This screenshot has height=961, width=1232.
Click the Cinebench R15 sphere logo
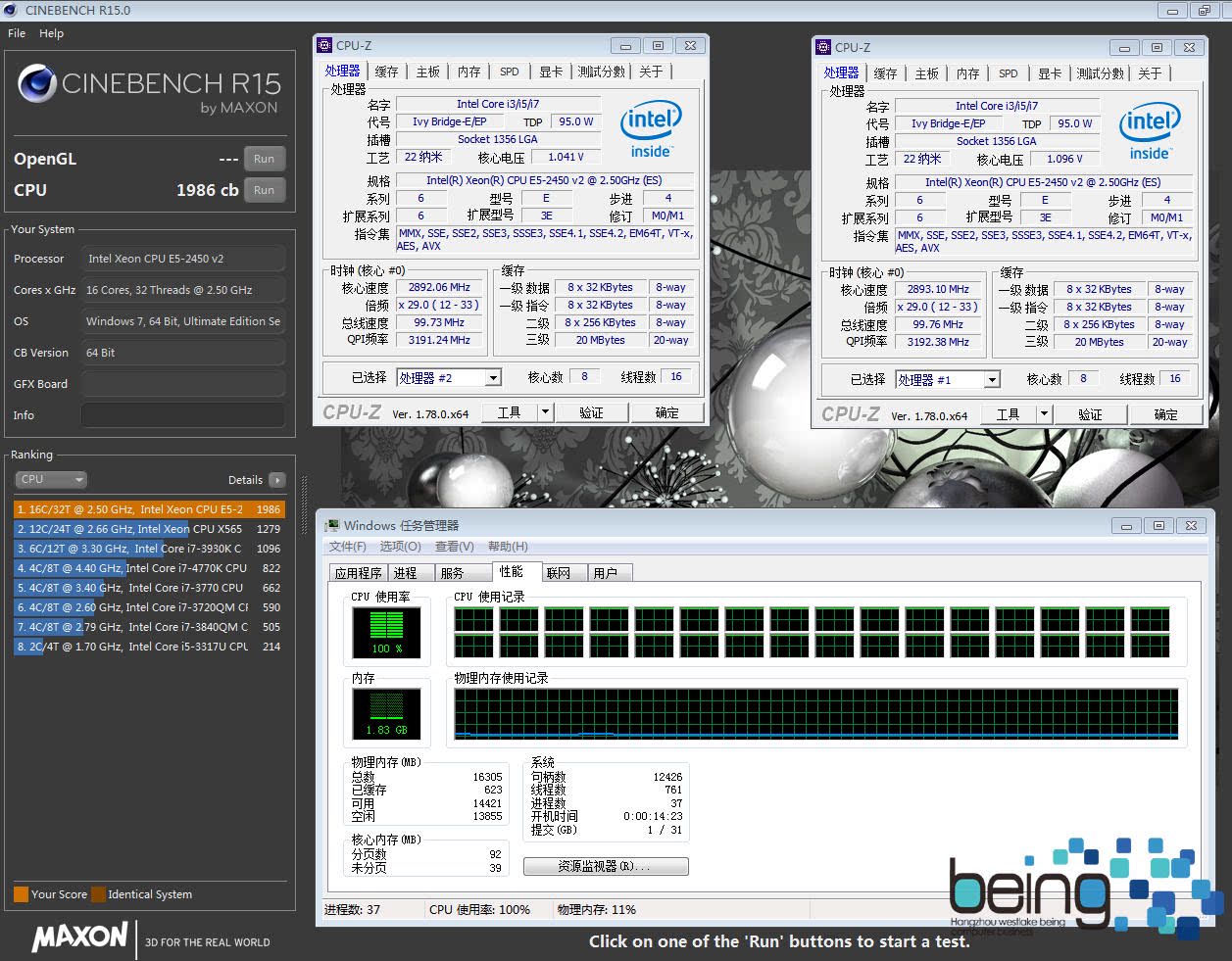[37, 84]
